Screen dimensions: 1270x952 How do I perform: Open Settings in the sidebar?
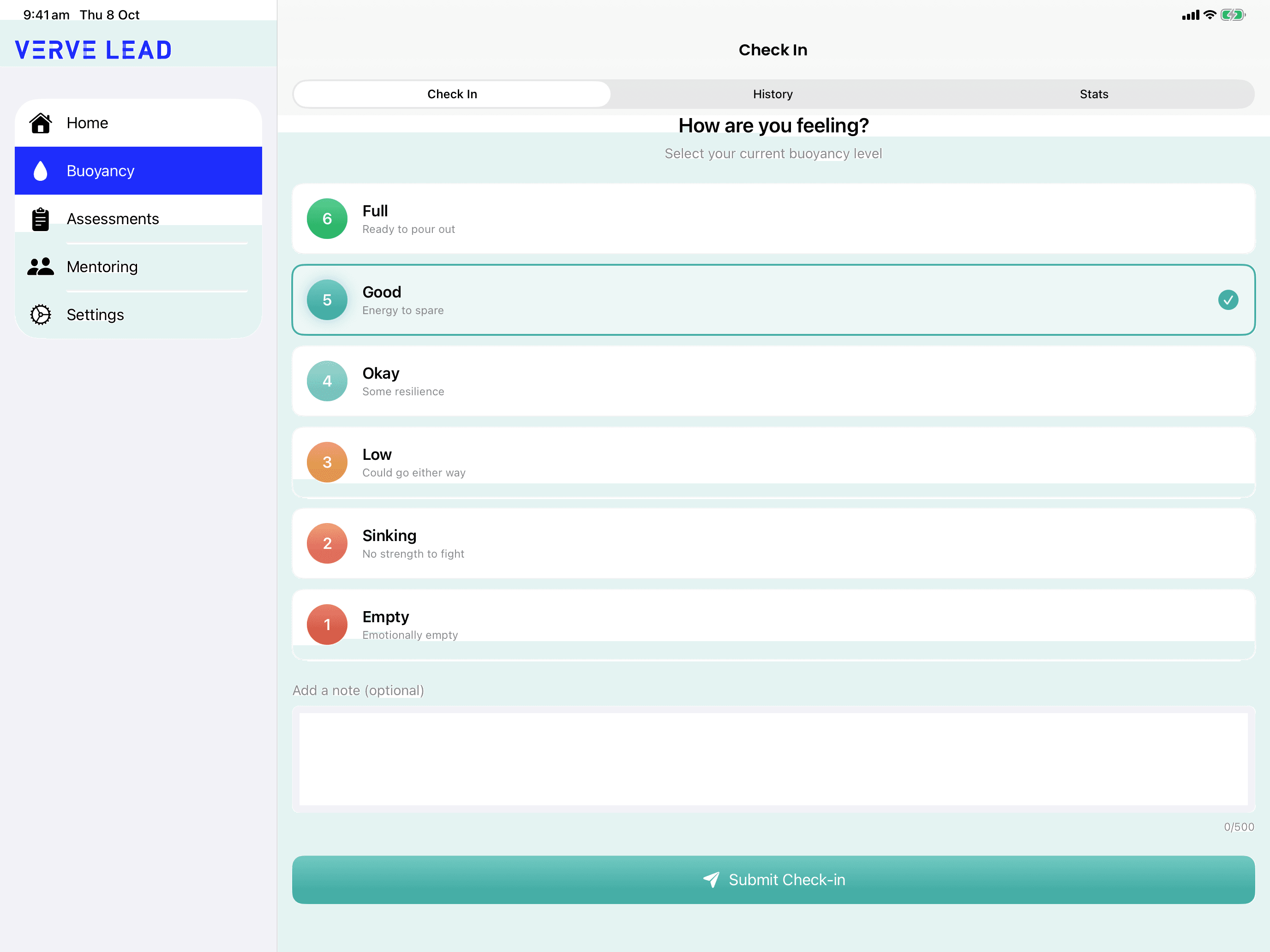coord(138,315)
